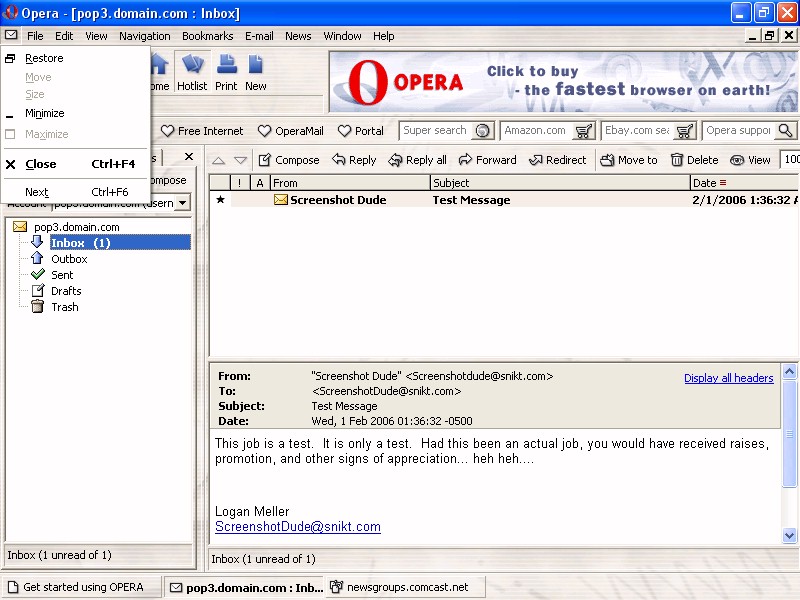Open the Bookmarks menu

[208, 36]
